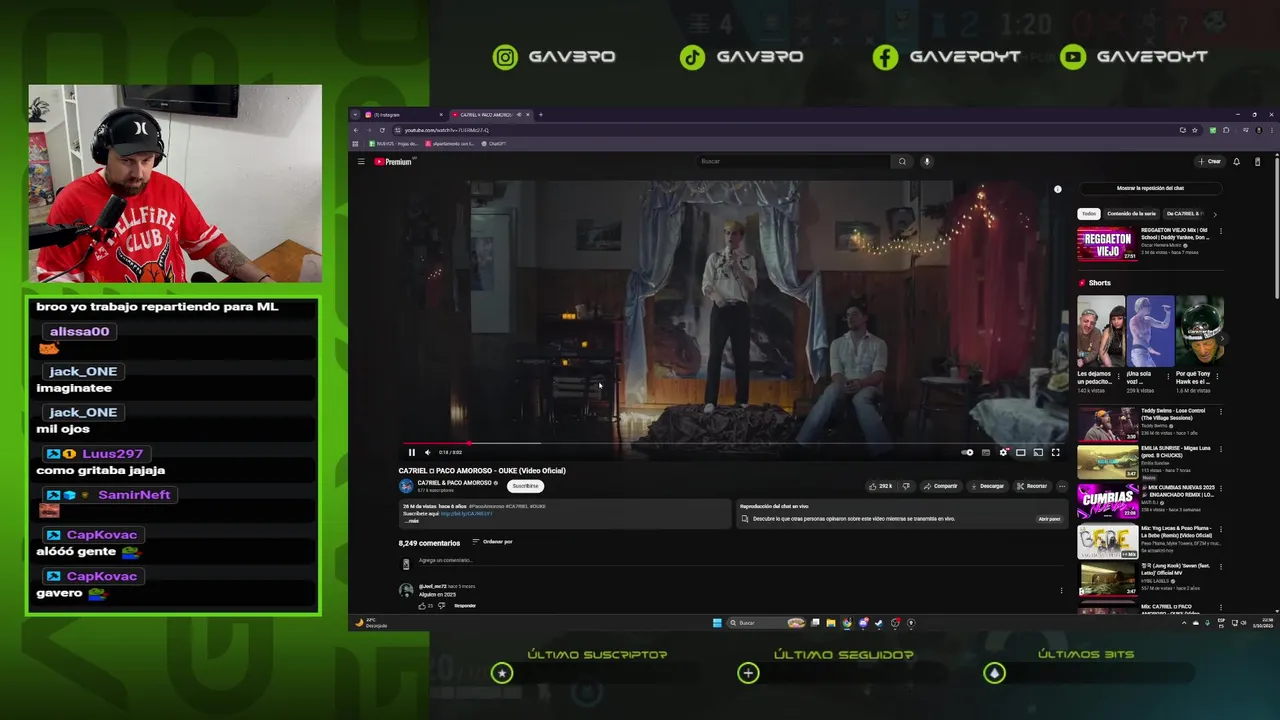The width and height of the screenshot is (1280, 720).
Task: Download the video with Descargar
Action: click(987, 486)
